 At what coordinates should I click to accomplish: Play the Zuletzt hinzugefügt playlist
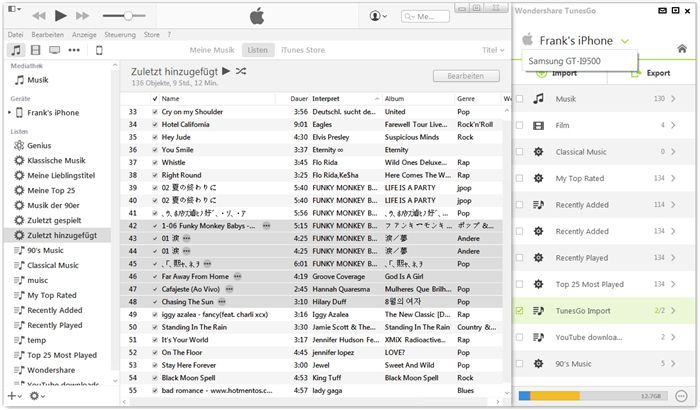tap(226, 71)
